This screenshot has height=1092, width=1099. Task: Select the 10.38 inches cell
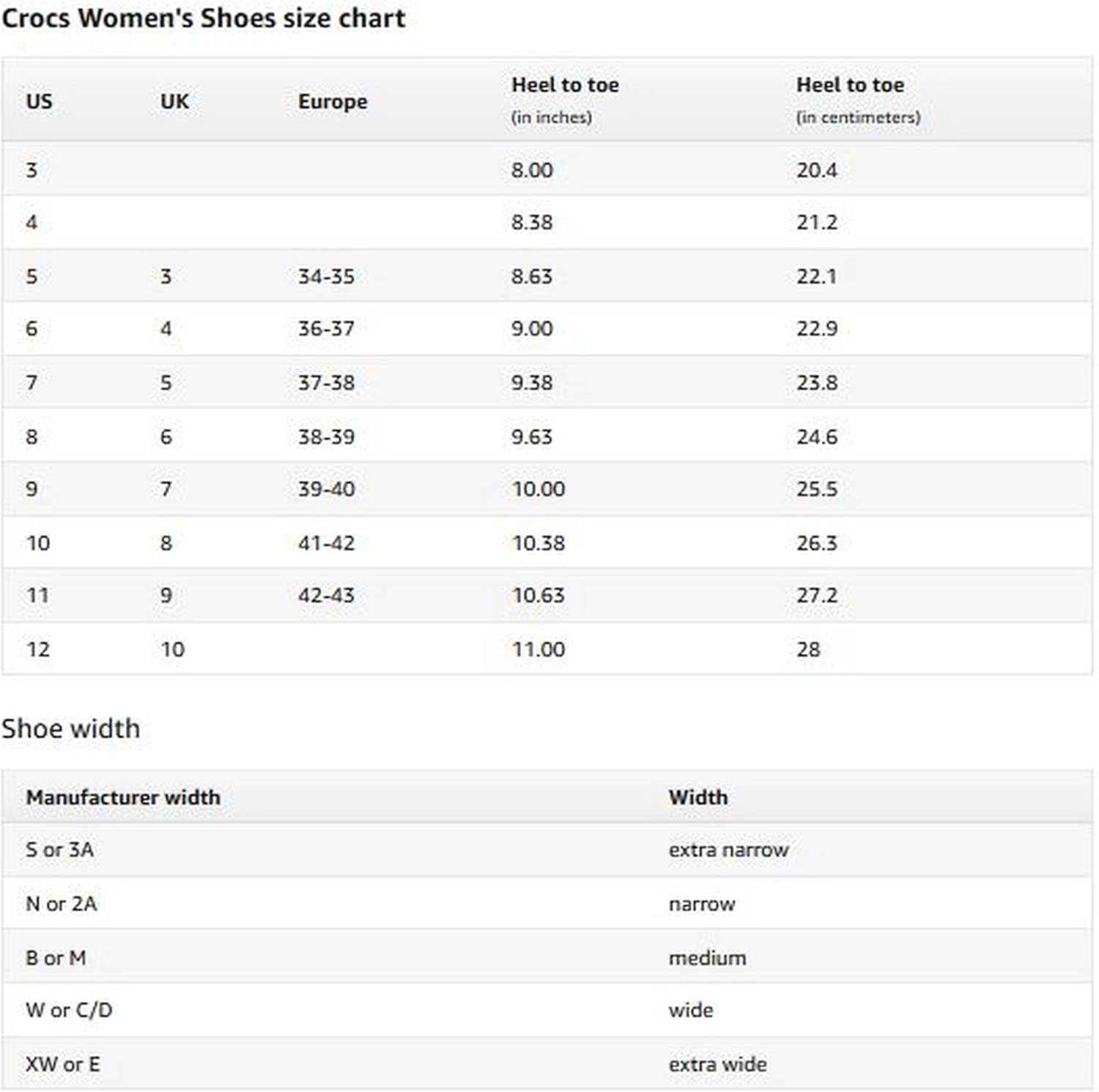click(x=539, y=543)
